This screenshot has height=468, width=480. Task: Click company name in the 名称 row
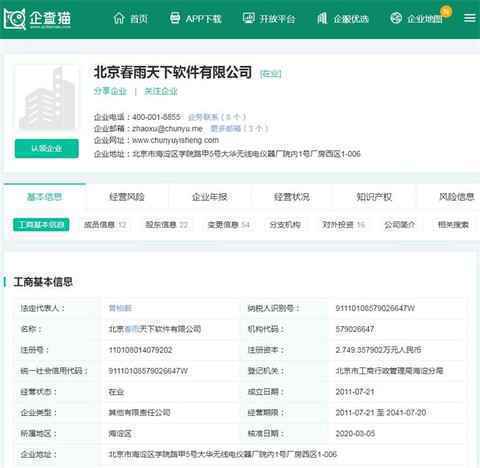click(155, 329)
